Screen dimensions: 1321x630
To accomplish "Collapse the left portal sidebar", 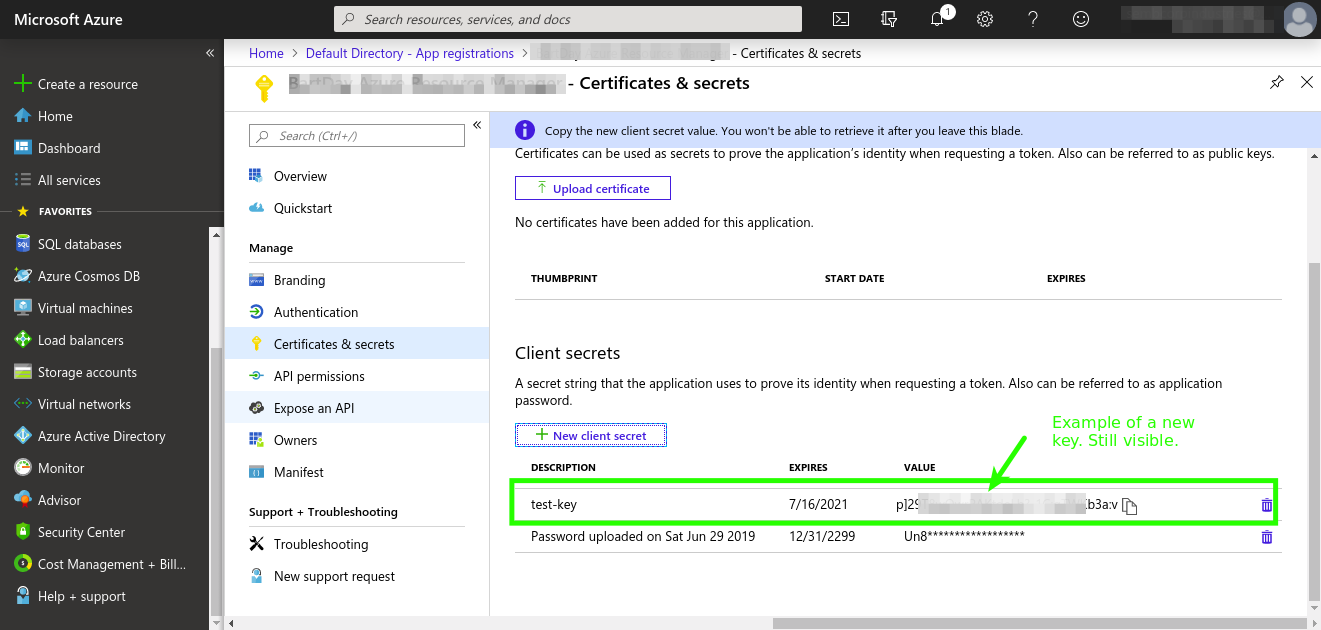I will (x=210, y=52).
